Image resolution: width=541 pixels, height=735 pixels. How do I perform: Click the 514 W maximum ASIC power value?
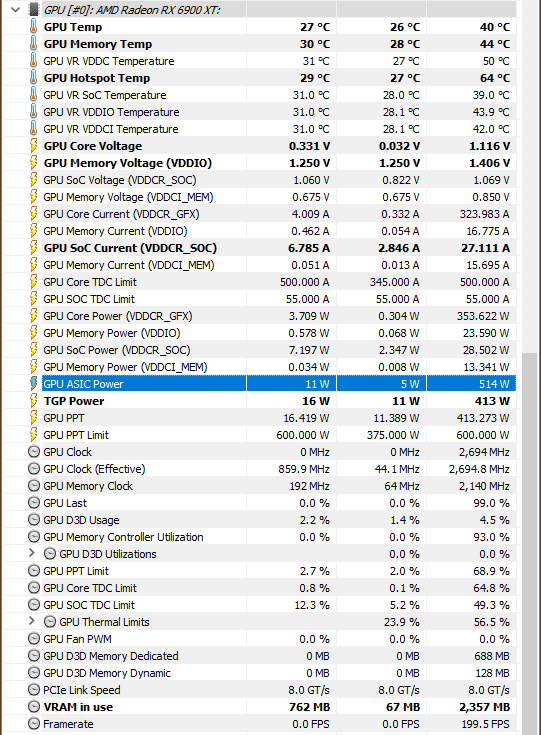point(494,384)
